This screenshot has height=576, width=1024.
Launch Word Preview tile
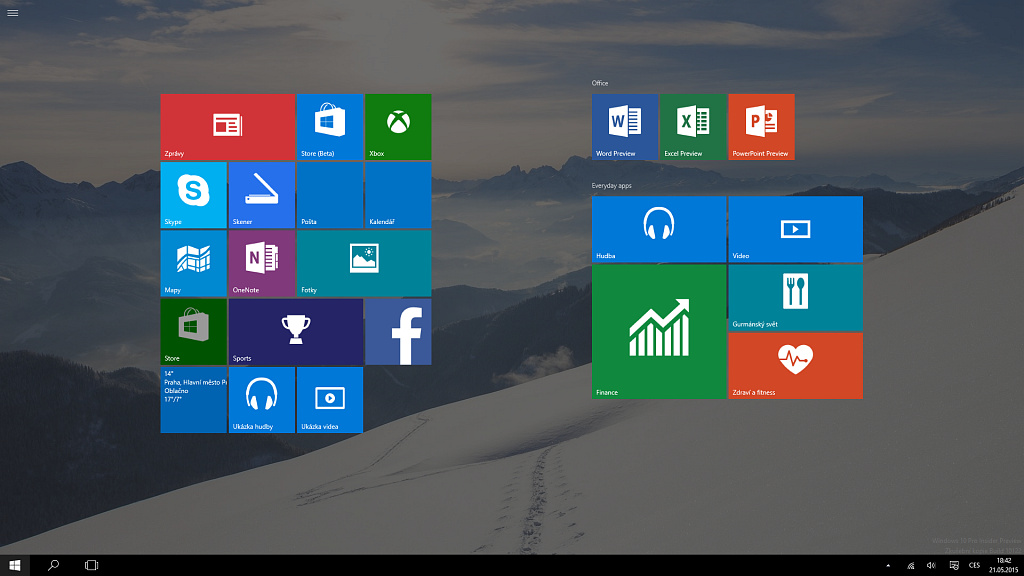(x=625, y=127)
